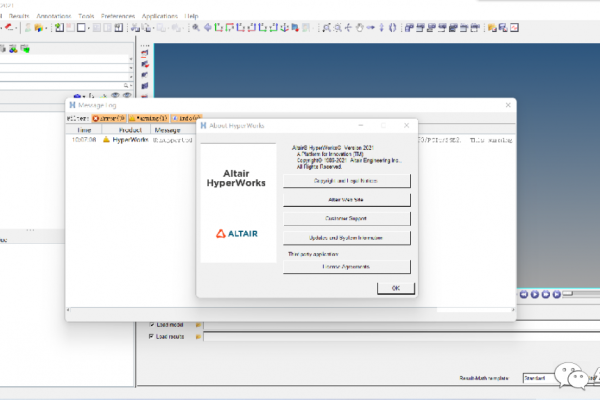Image resolution: width=600 pixels, height=400 pixels.
Task: Expand the top dropdown in the left panel
Action: [x=130, y=59]
